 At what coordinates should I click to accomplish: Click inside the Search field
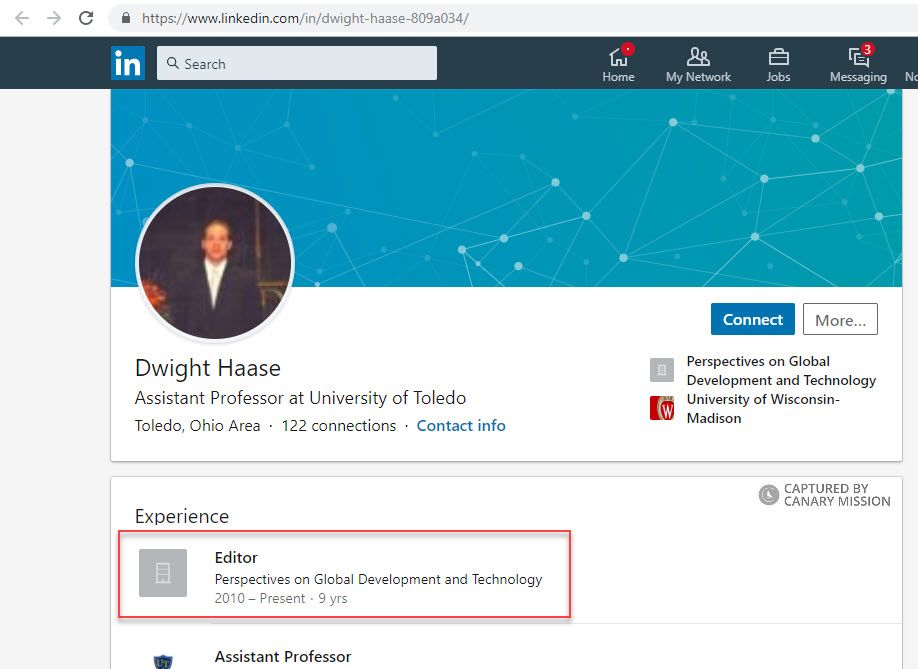pos(296,62)
